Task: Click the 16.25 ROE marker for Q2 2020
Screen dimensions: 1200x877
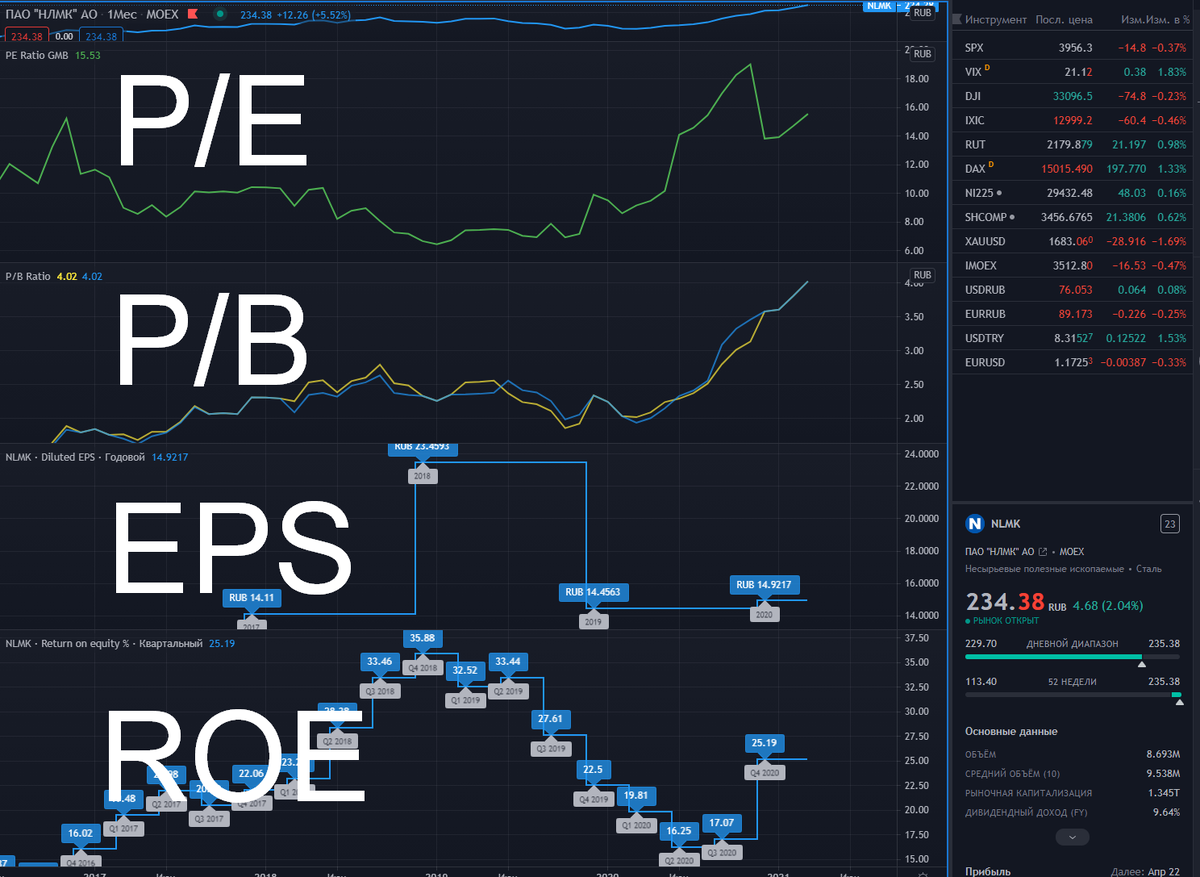Action: coord(679,830)
